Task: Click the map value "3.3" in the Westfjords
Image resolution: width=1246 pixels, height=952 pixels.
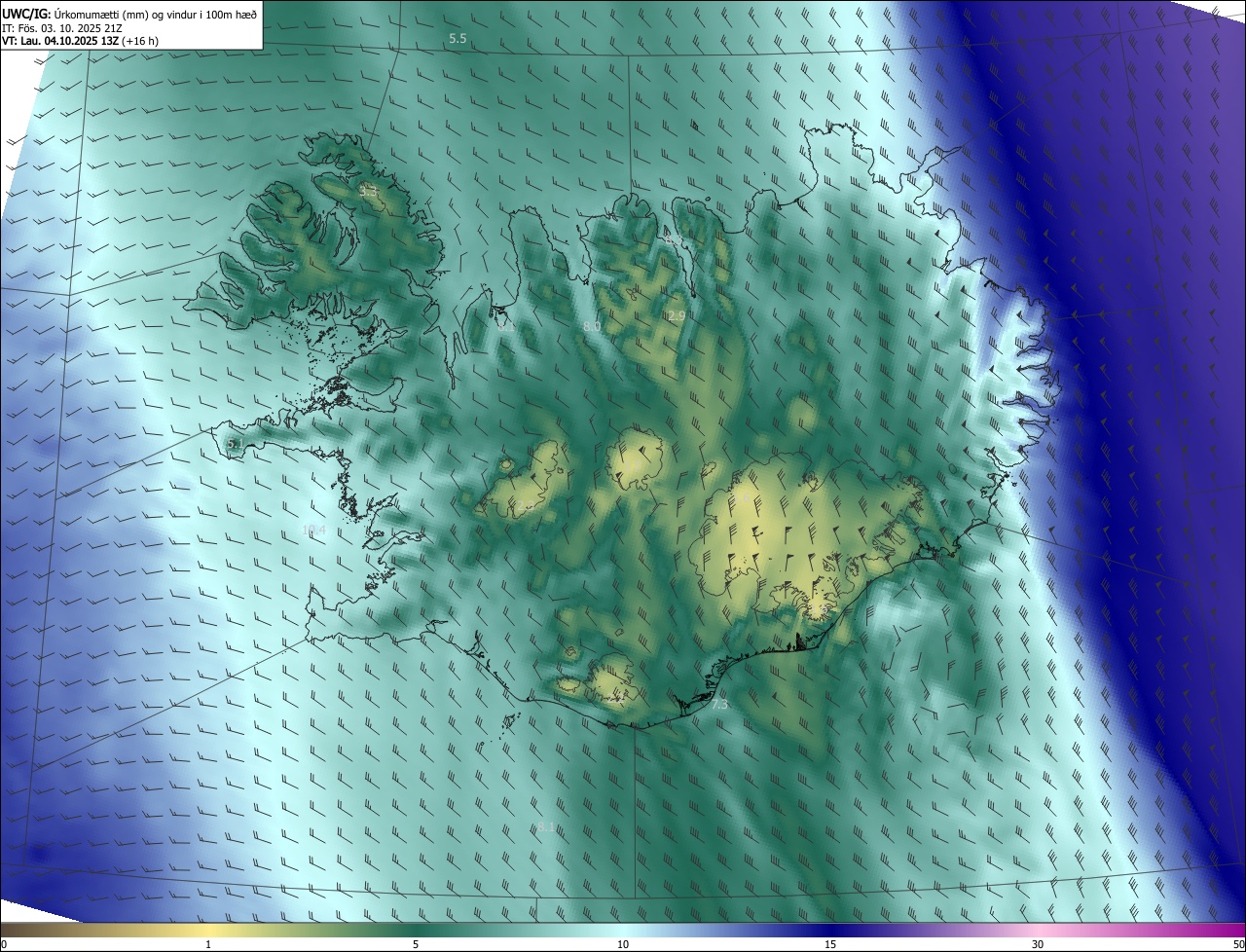Action: click(368, 192)
